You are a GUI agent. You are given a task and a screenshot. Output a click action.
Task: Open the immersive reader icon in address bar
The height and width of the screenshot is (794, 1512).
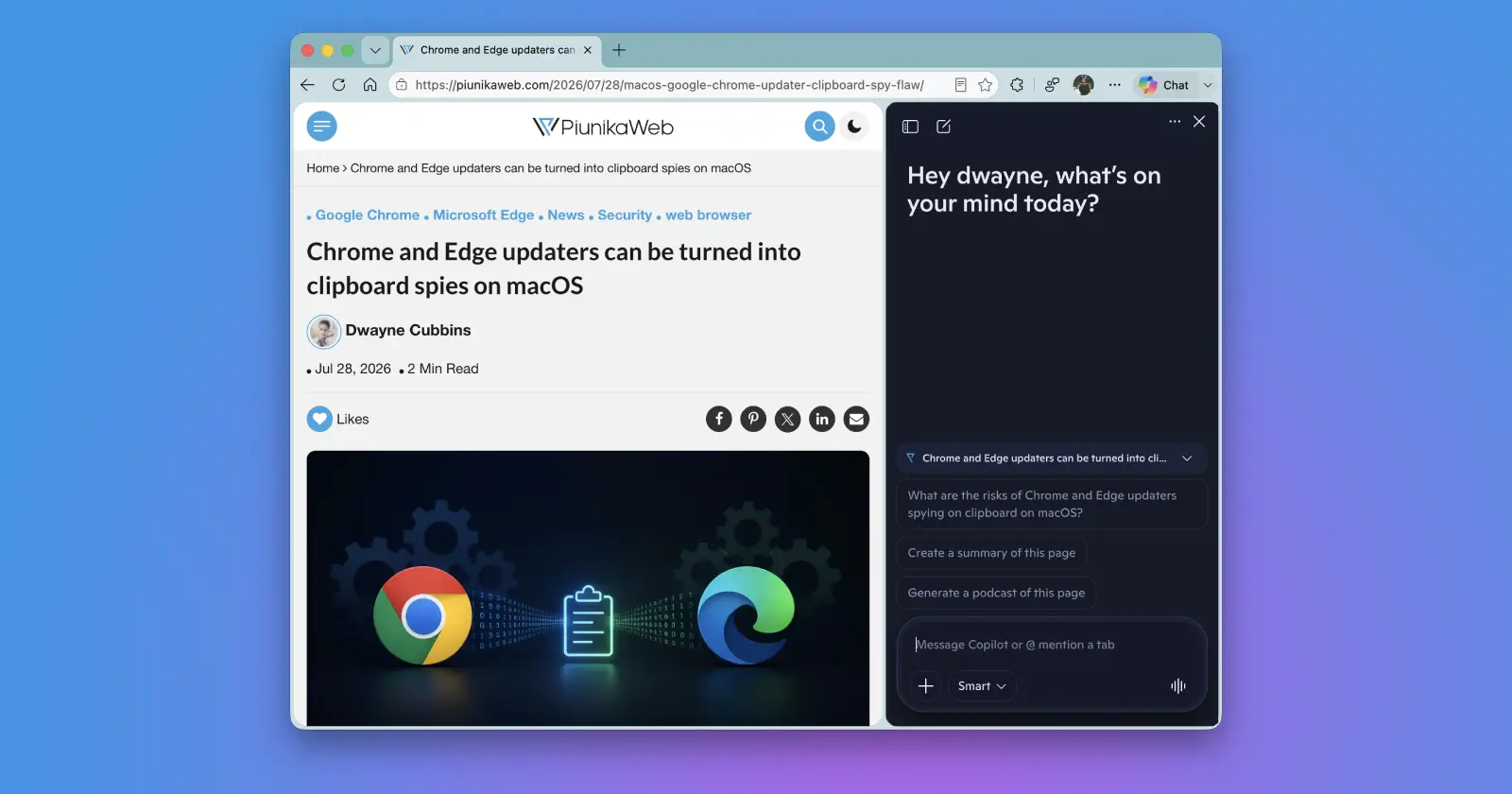pyautogui.click(x=960, y=85)
